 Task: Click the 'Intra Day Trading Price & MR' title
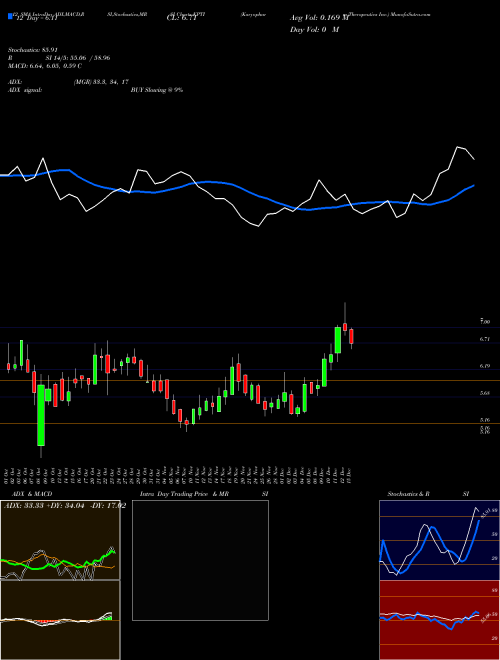click(x=184, y=494)
